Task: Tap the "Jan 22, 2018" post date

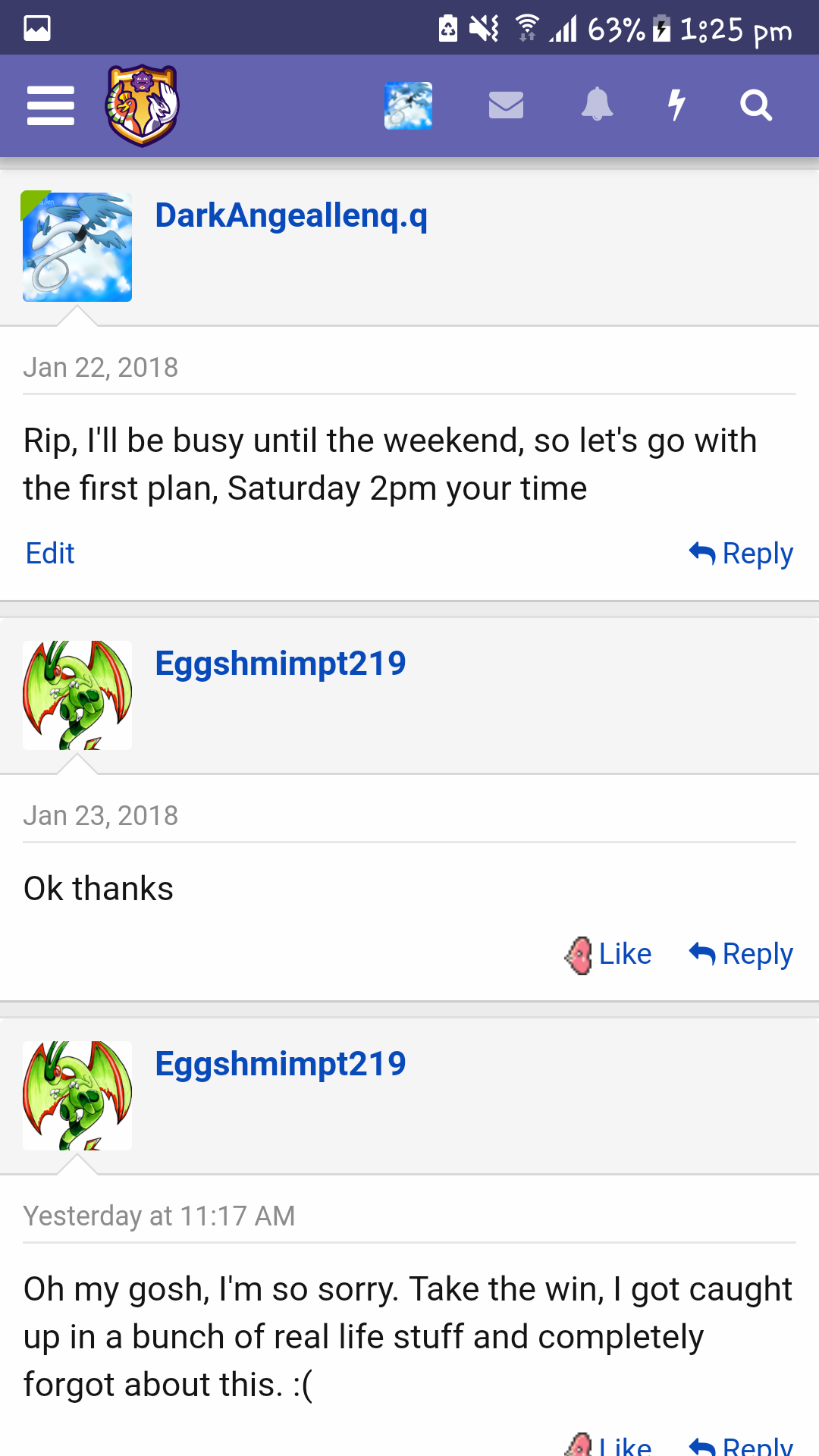Action: 101,368
